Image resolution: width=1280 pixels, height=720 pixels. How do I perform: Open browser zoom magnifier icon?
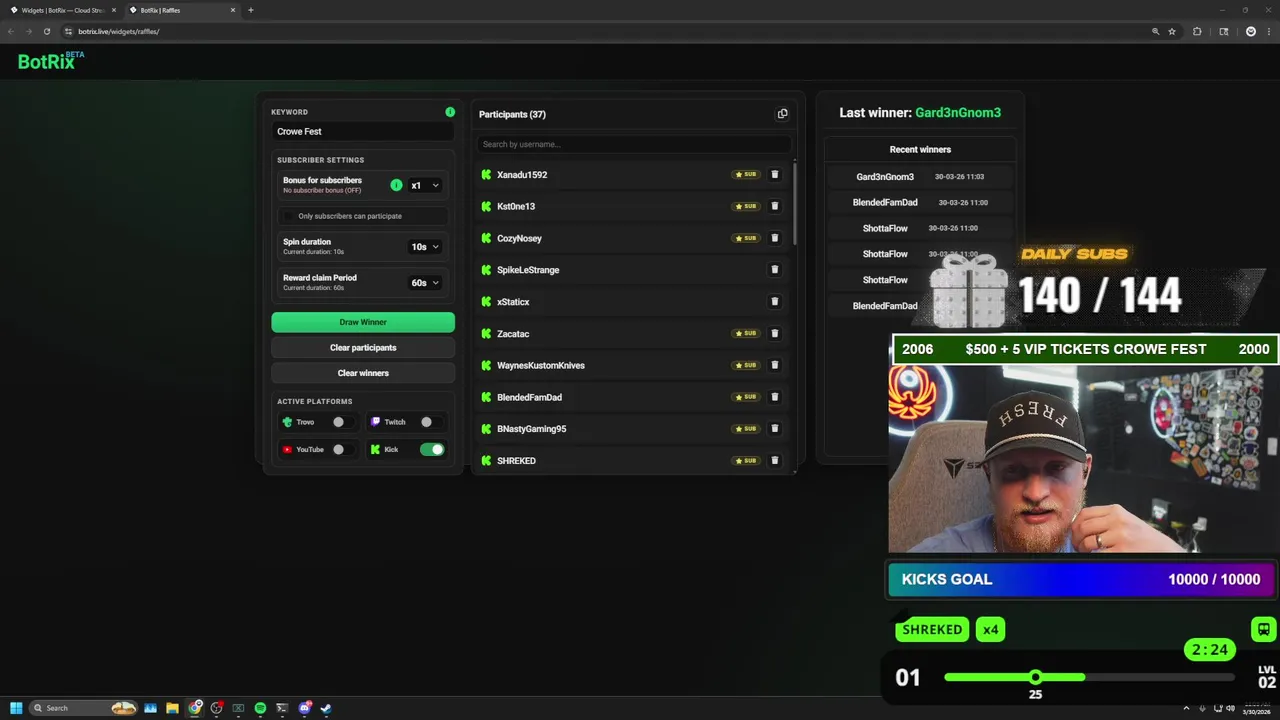(1155, 31)
